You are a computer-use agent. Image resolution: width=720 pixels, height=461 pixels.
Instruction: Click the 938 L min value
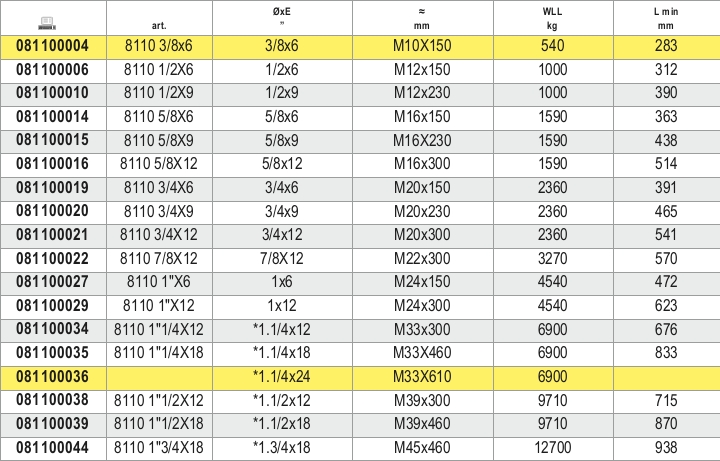[x=666, y=447]
